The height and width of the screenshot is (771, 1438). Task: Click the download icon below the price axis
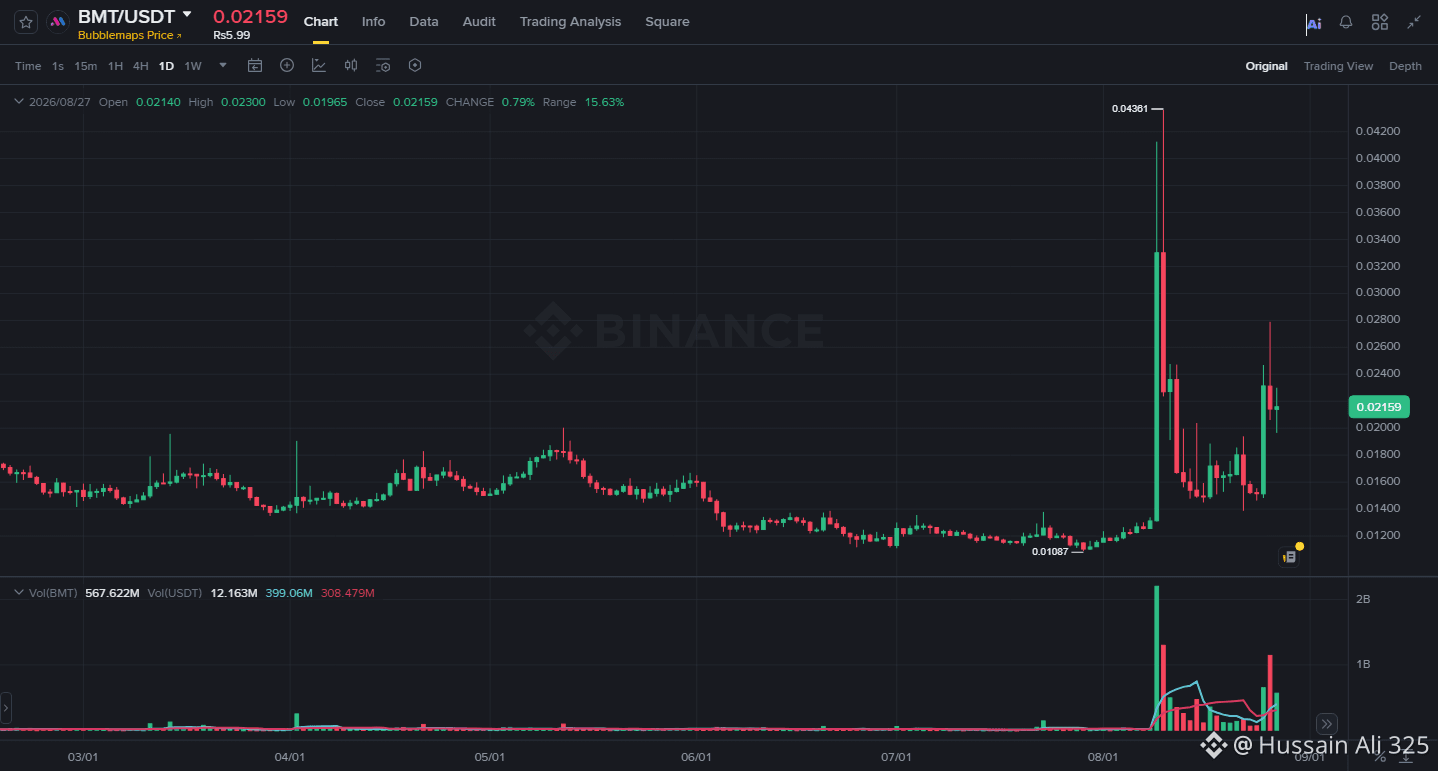[1406, 757]
